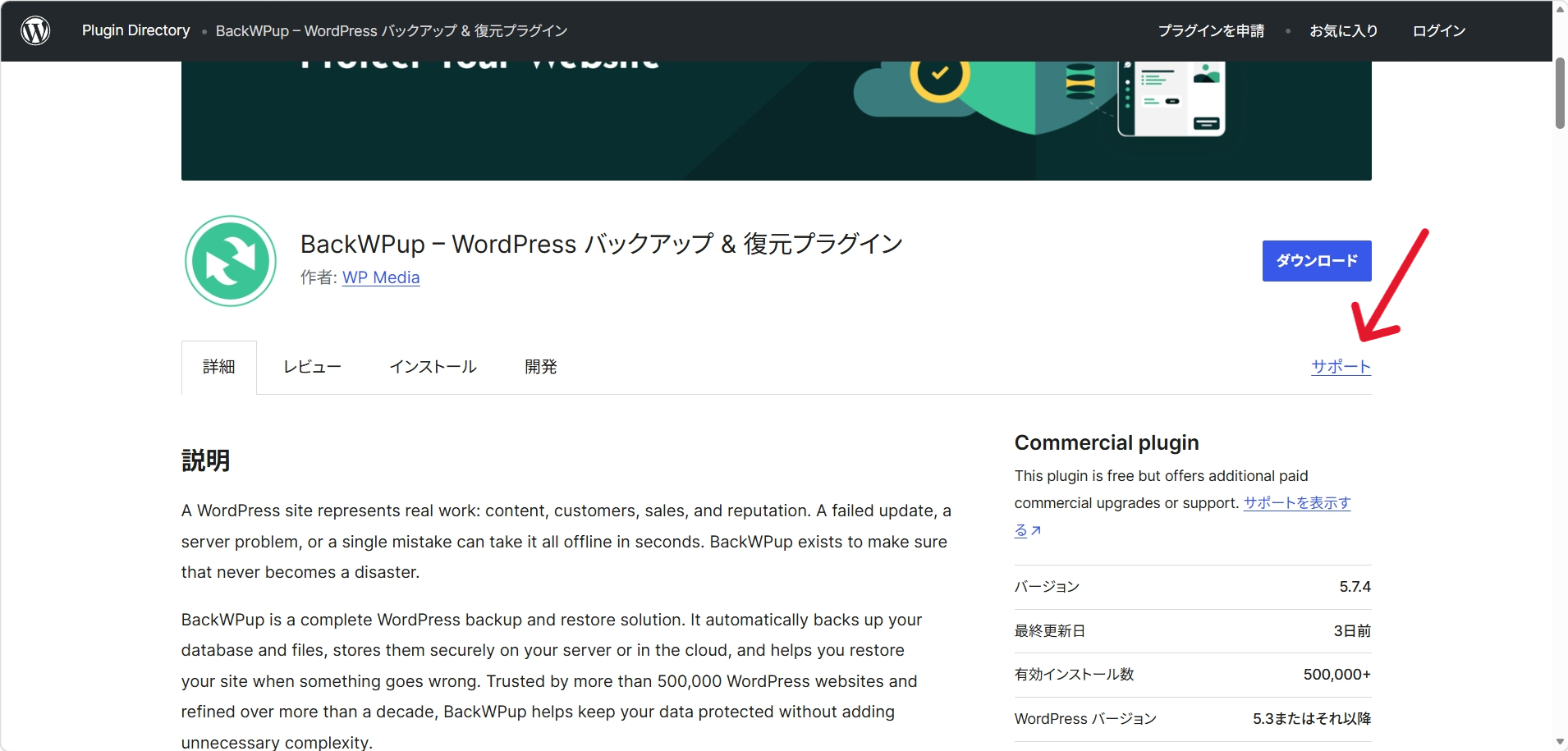
Task: Select the 詳細 tab
Action: click(219, 367)
